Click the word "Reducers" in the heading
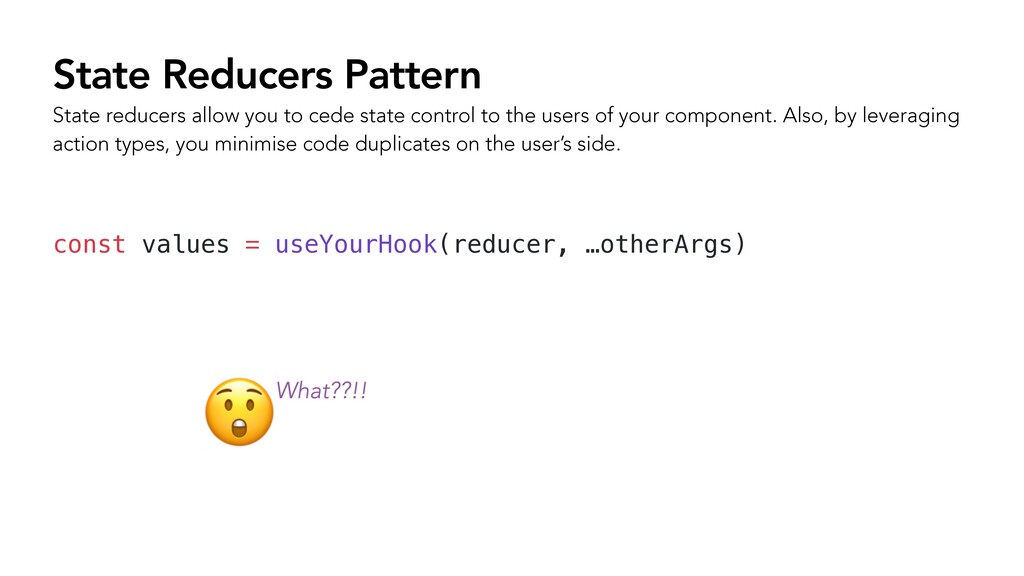This screenshot has width=1024, height=576. 248,74
